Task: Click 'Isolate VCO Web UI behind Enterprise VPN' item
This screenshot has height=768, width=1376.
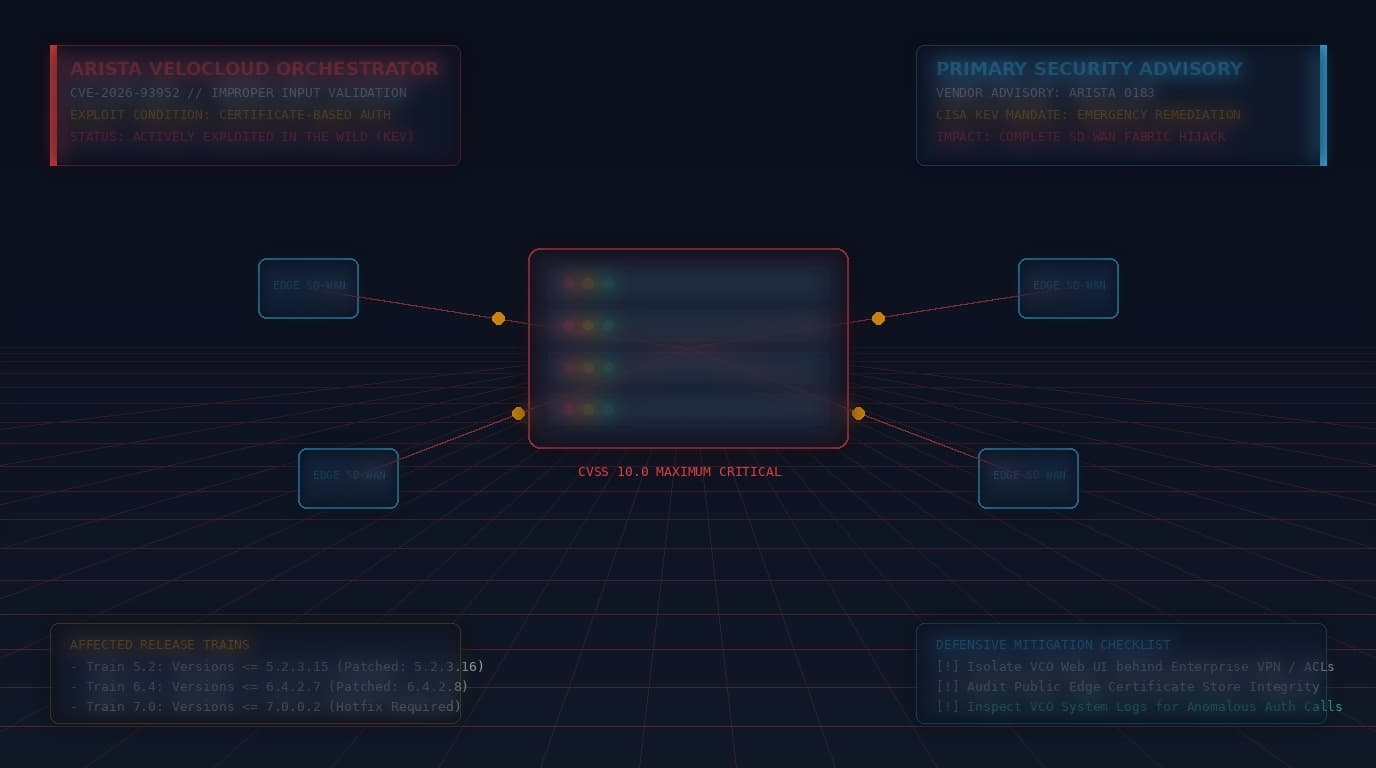Action: [x=1135, y=667]
